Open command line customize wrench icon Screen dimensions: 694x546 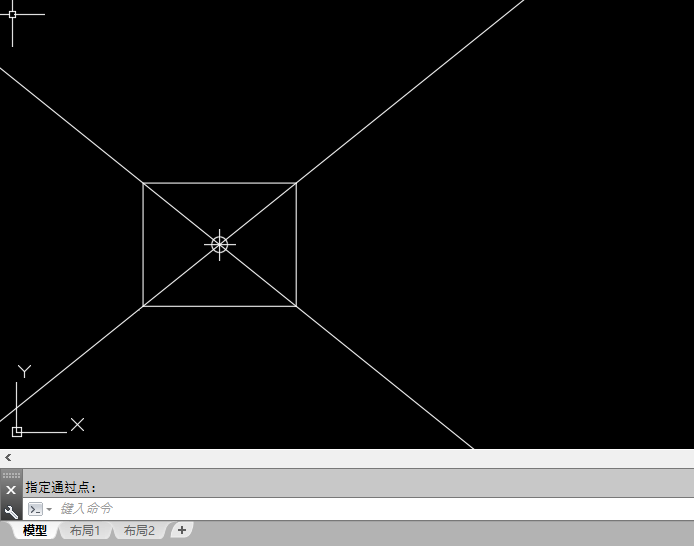click(x=11, y=512)
